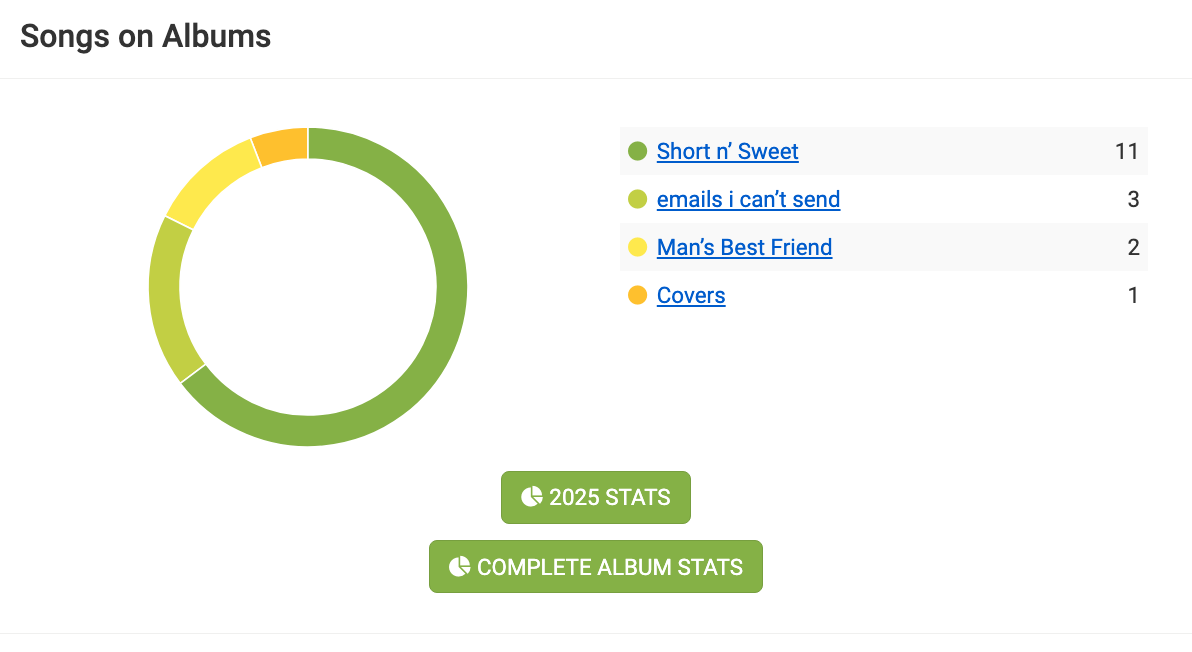Click the song count 2 for Man's Best Friend
The width and height of the screenshot is (1192, 652).
[1133, 247]
